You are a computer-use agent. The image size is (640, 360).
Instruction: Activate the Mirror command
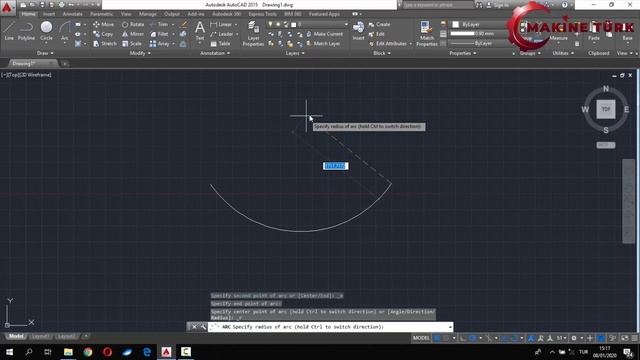(x=133, y=34)
